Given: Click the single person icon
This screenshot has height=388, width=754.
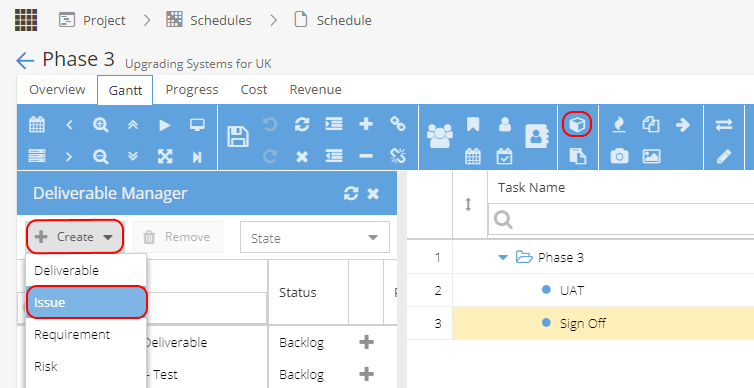Looking at the screenshot, I should coord(505,125).
